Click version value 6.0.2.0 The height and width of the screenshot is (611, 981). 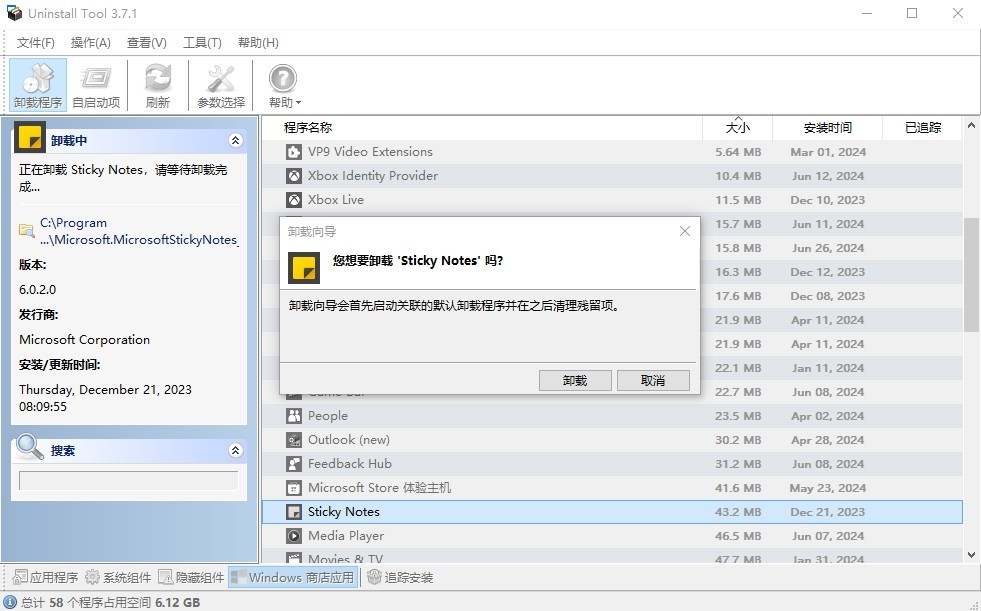click(x=38, y=290)
